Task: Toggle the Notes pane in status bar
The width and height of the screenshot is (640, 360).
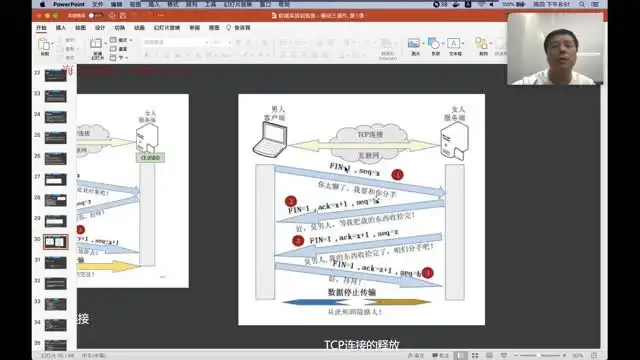Action: (416, 356)
